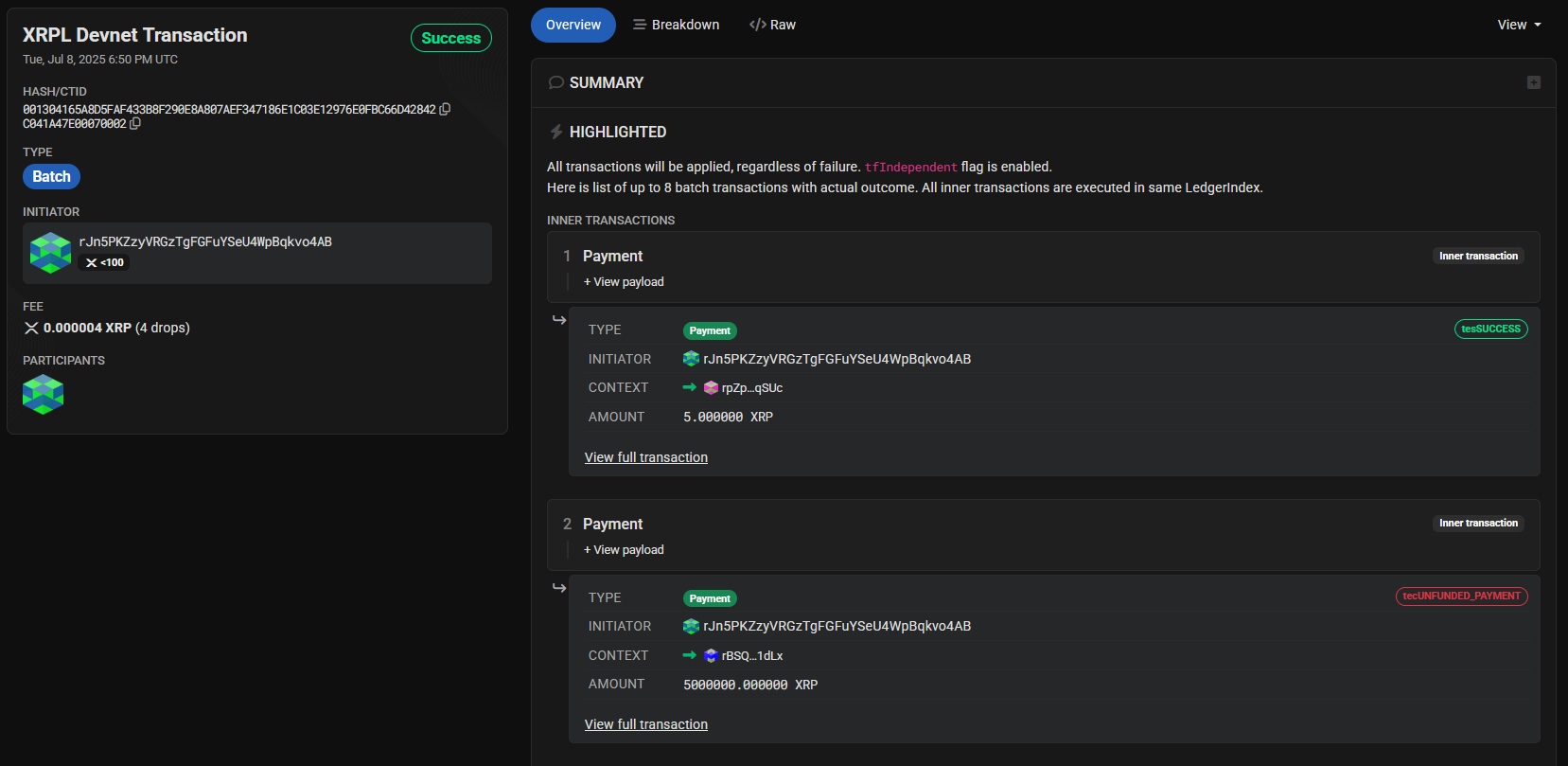Click the lightning icon beside HIGHLIGHTED

(556, 132)
